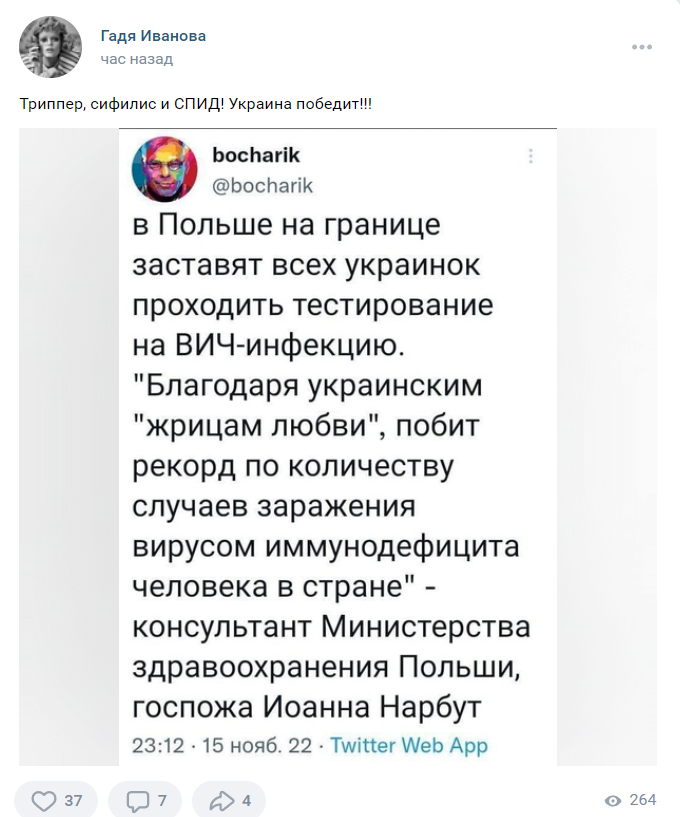Click the vertical dots in the tweet image
This screenshot has height=817, width=680.
coord(531,156)
